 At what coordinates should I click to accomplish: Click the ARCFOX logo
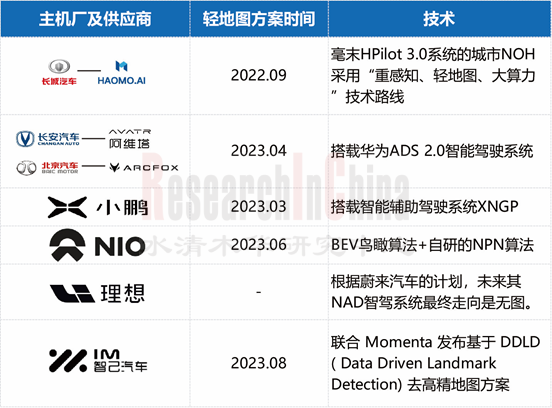pyautogui.click(x=144, y=168)
